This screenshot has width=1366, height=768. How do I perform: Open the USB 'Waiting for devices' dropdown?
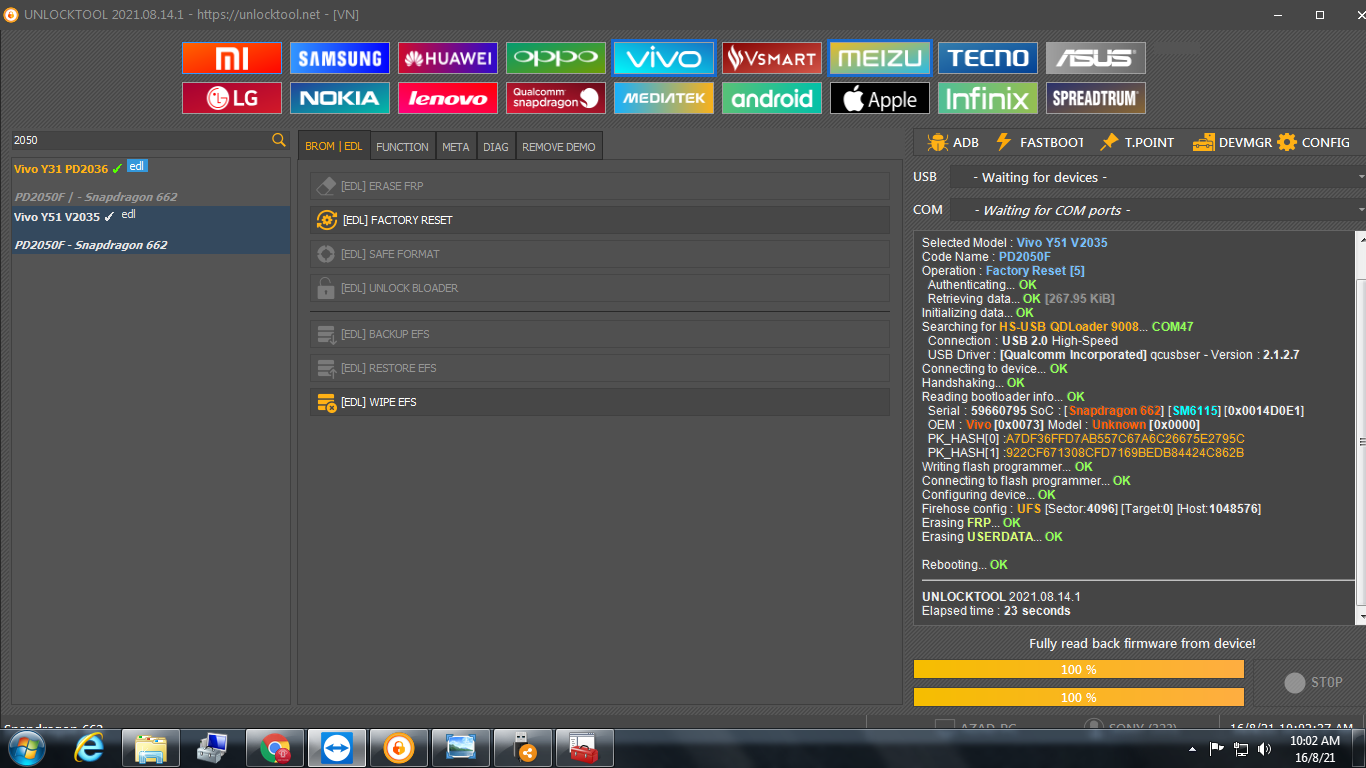point(1157,177)
